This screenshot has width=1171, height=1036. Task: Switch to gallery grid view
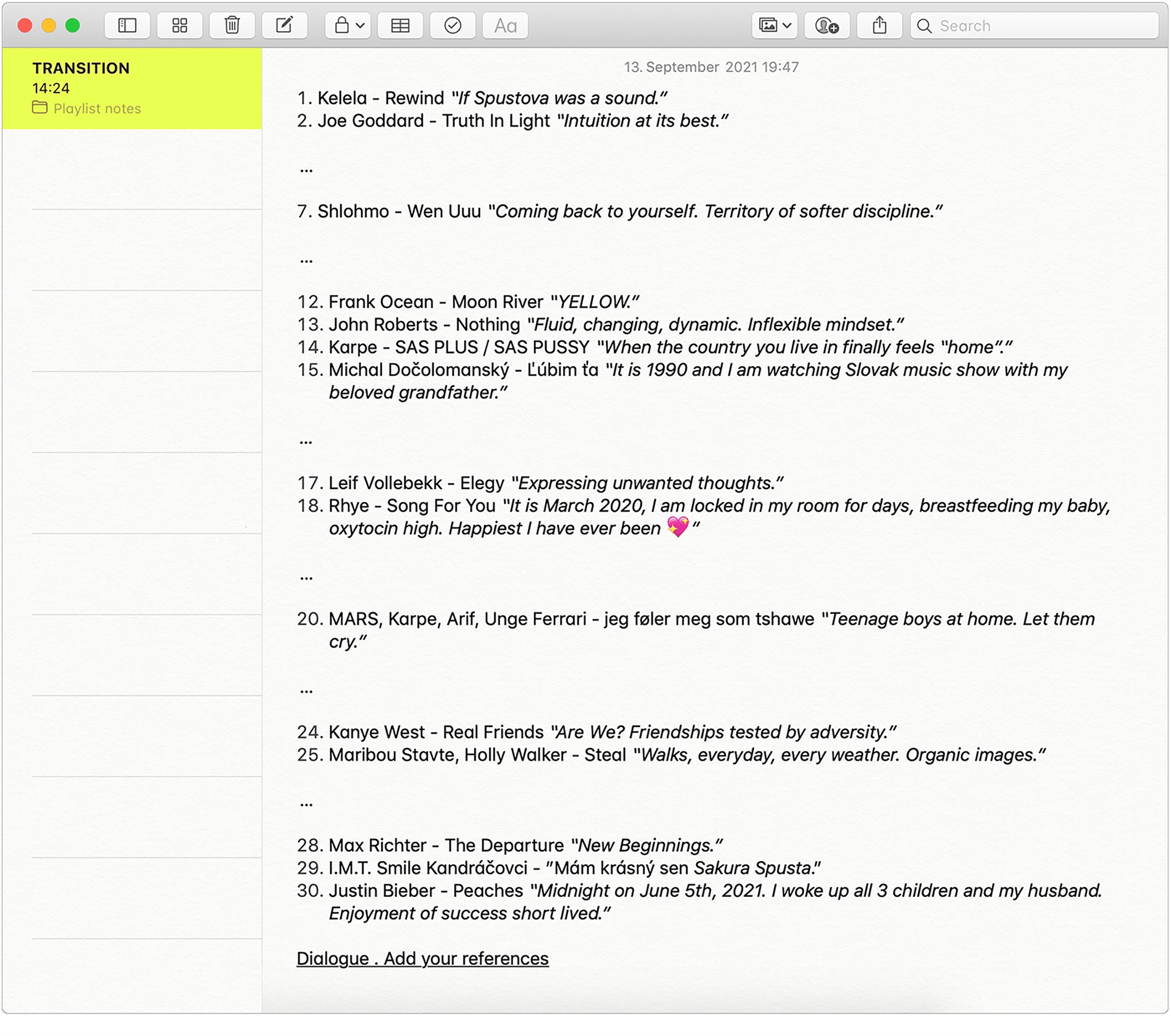(179, 26)
